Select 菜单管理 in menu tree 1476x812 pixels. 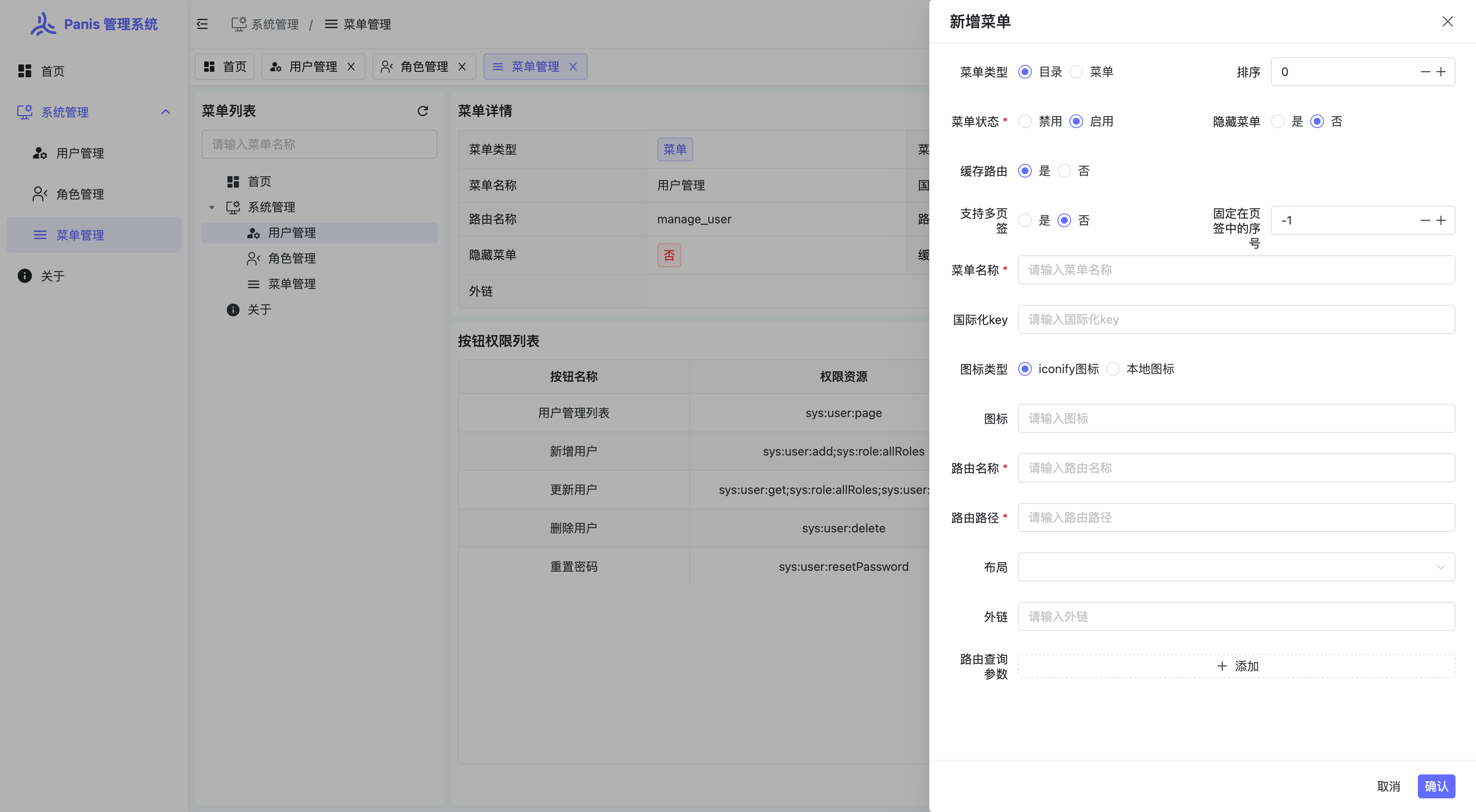[292, 284]
